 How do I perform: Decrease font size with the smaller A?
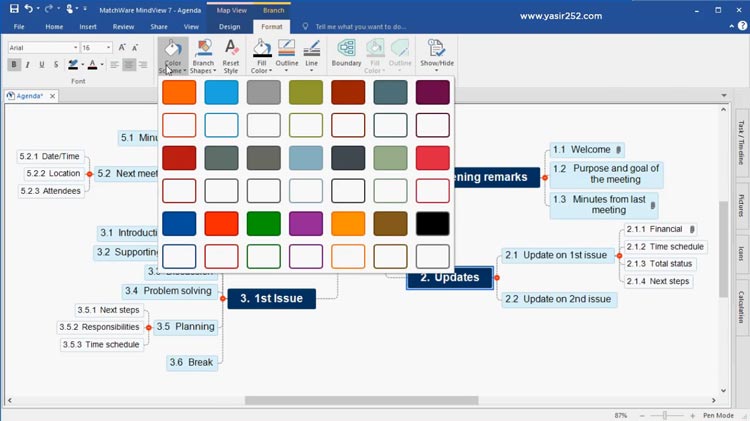(x=135, y=47)
